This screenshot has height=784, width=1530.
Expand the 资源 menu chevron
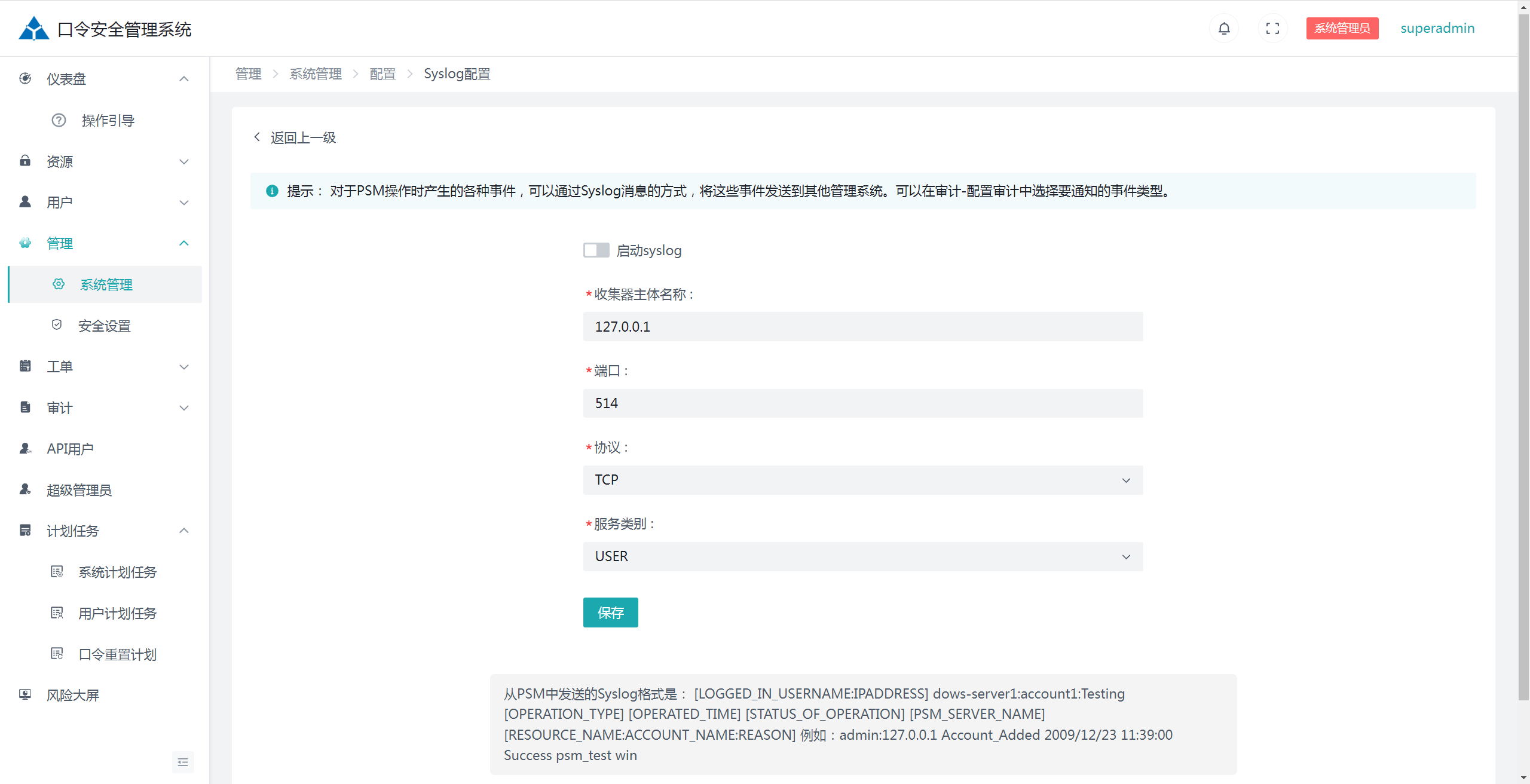pyautogui.click(x=184, y=161)
